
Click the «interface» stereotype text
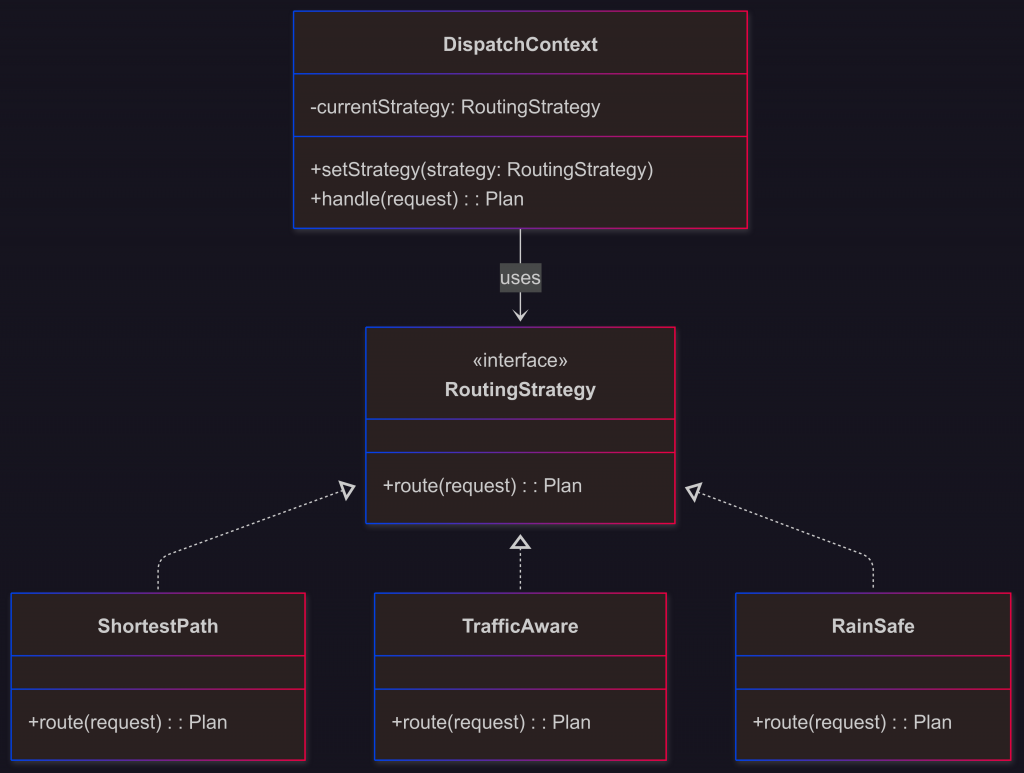pyautogui.click(x=520, y=360)
